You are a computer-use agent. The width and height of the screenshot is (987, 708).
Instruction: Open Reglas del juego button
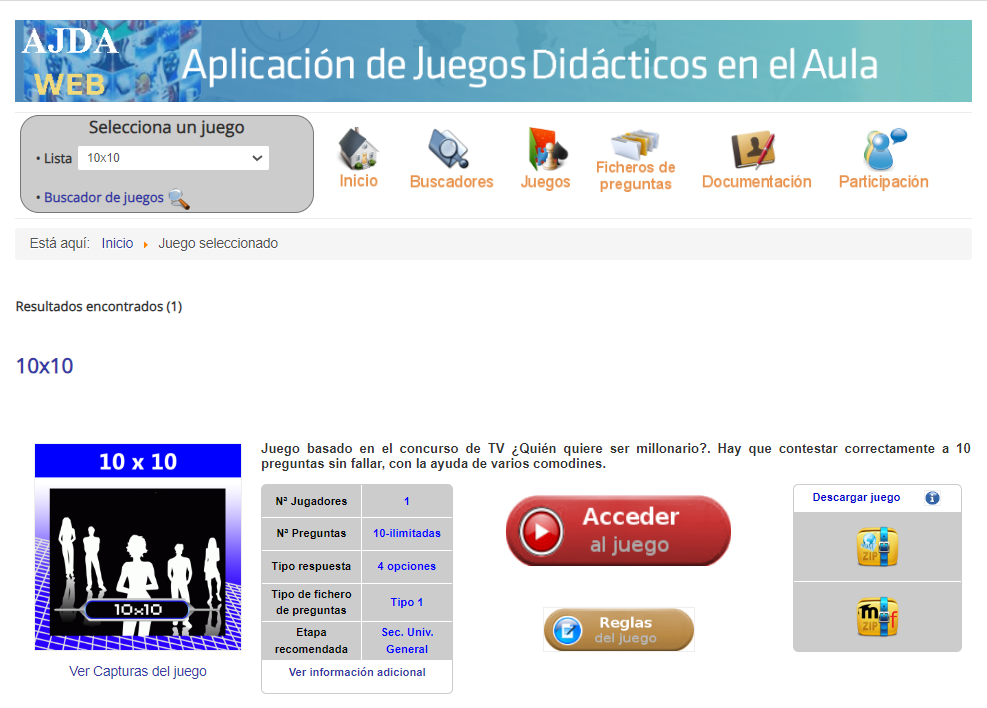pos(619,630)
